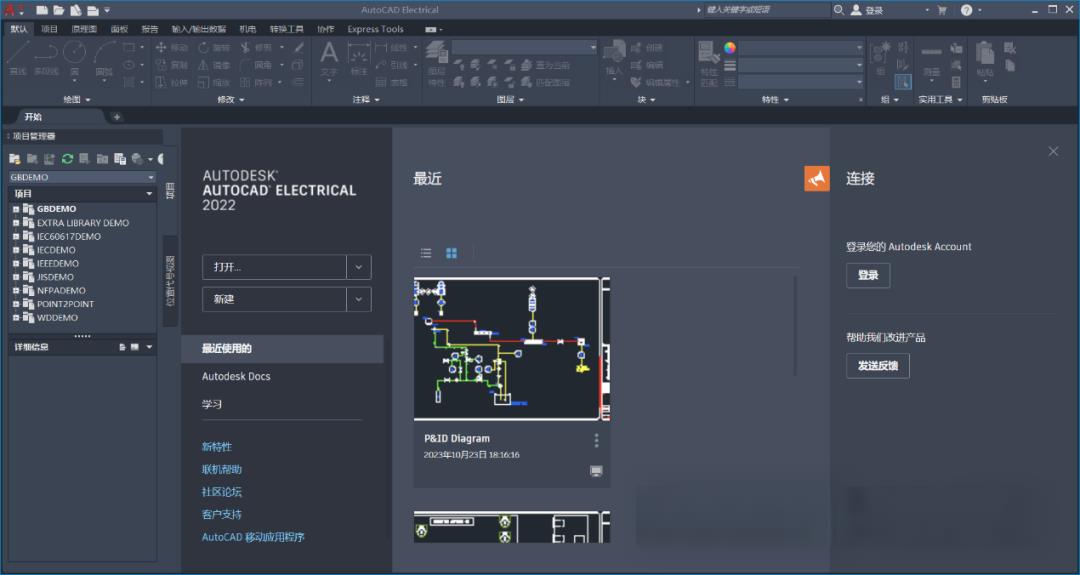Click the refresh icon in Project Manager
The height and width of the screenshot is (575, 1080).
pyautogui.click(x=67, y=159)
